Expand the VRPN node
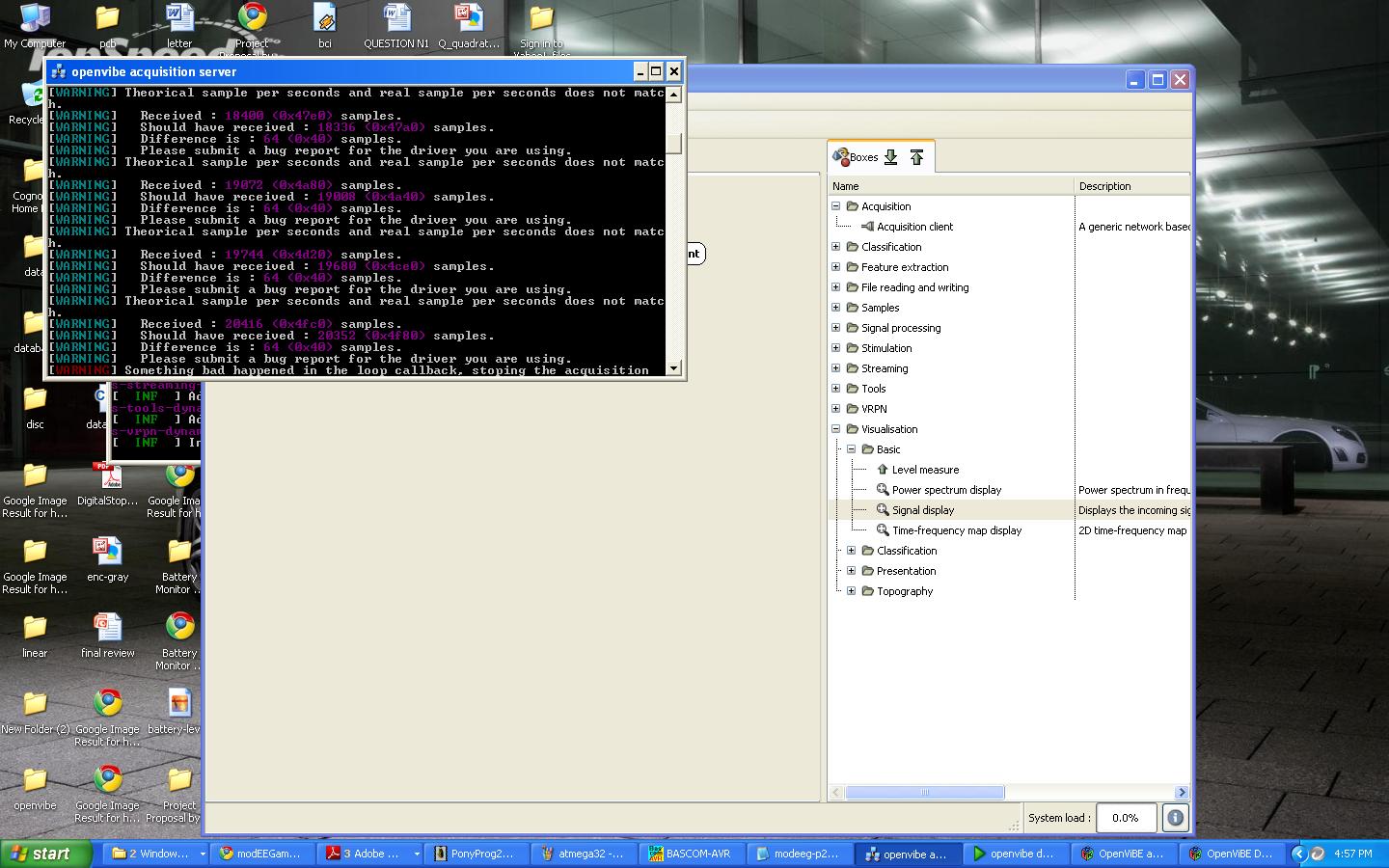1389x868 pixels. 836,409
